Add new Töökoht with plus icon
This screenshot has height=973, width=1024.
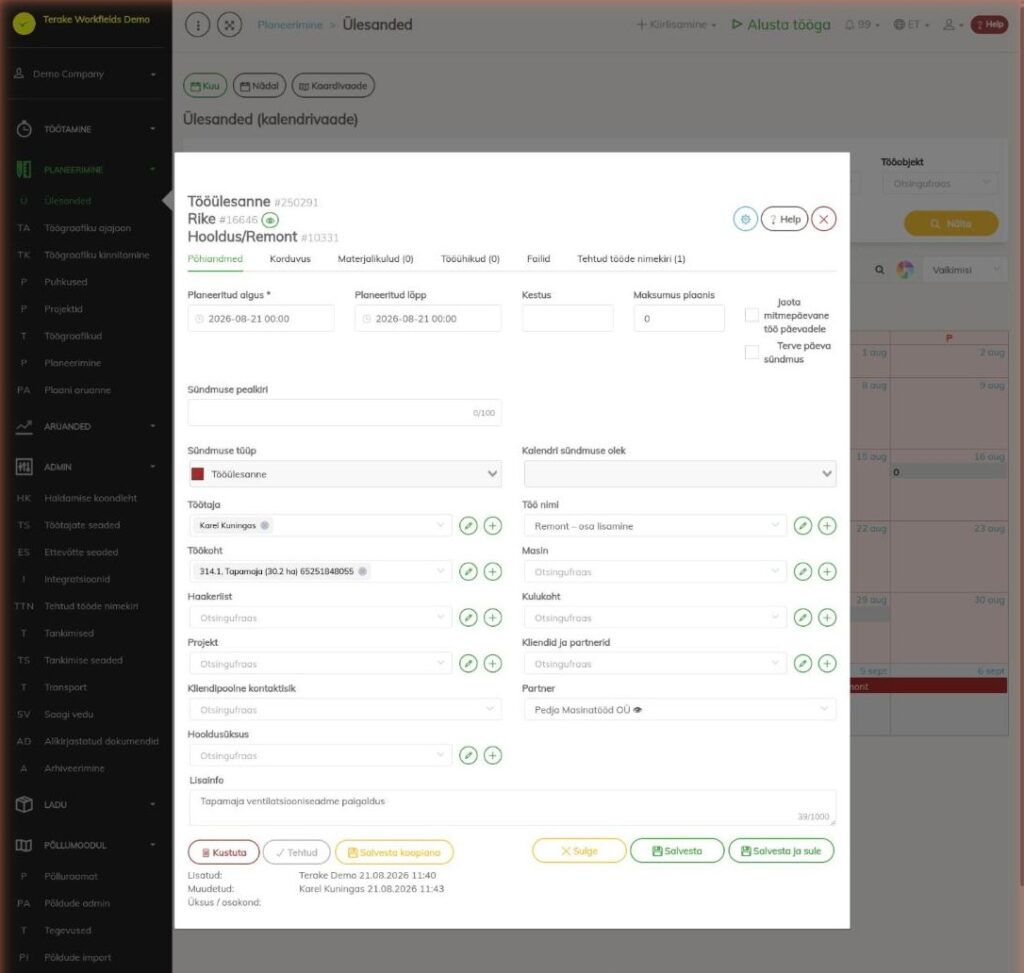pos(492,571)
